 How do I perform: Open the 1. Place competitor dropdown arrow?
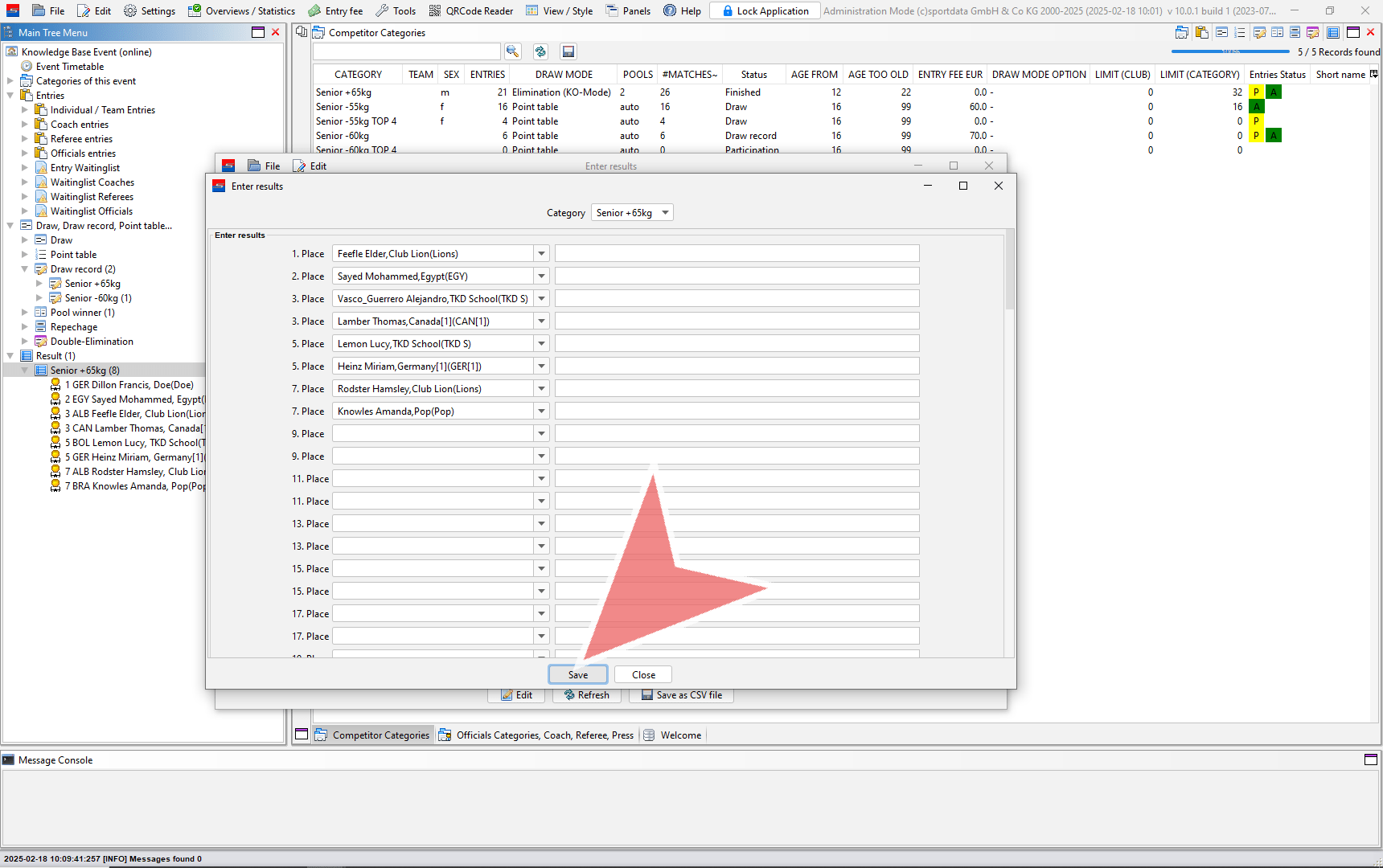[x=541, y=254]
